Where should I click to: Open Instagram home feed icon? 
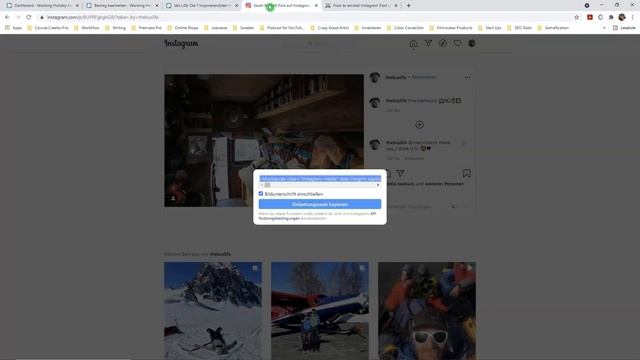[413, 43]
